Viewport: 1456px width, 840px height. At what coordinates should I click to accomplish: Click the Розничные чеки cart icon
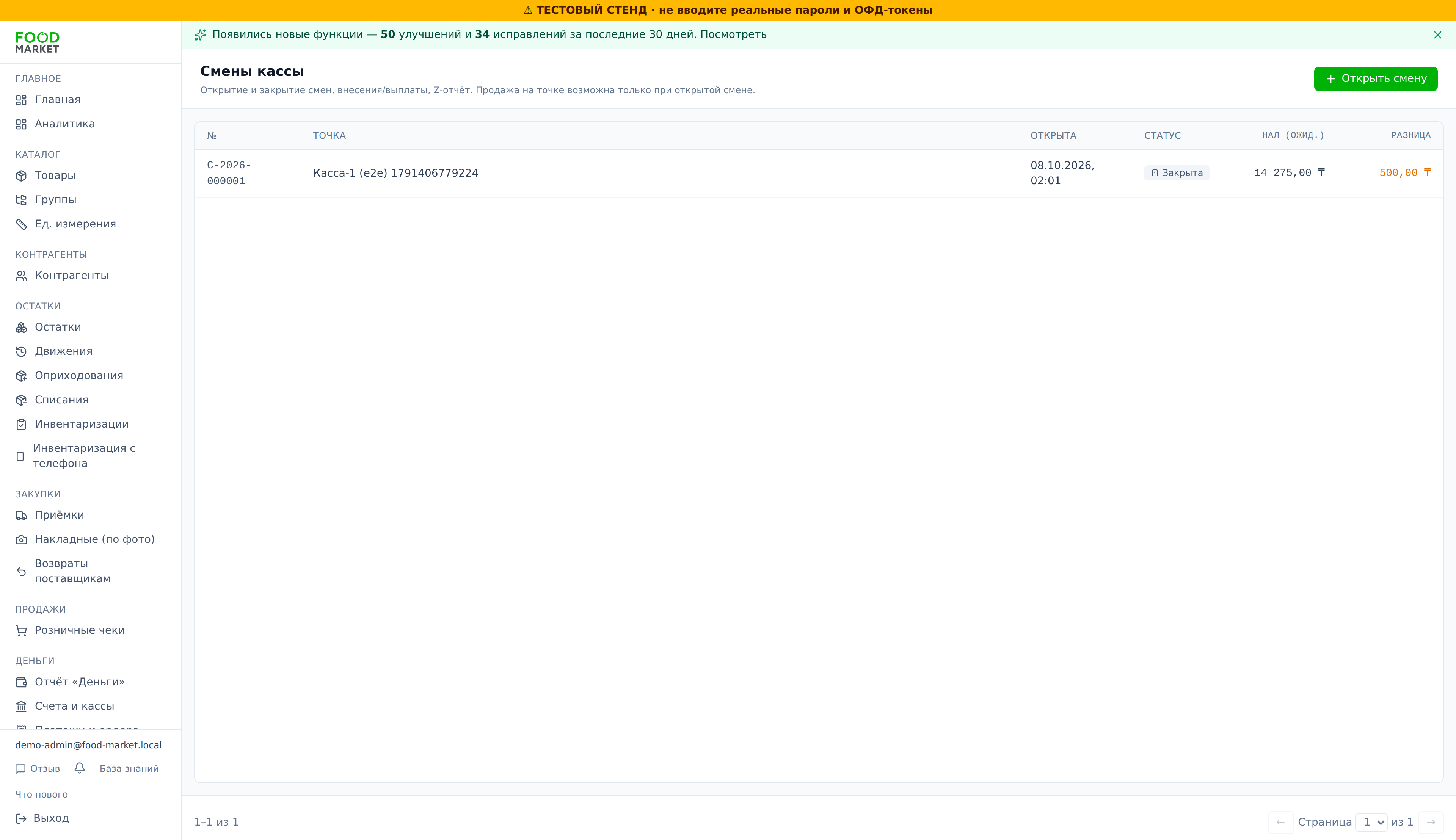[x=21, y=631]
